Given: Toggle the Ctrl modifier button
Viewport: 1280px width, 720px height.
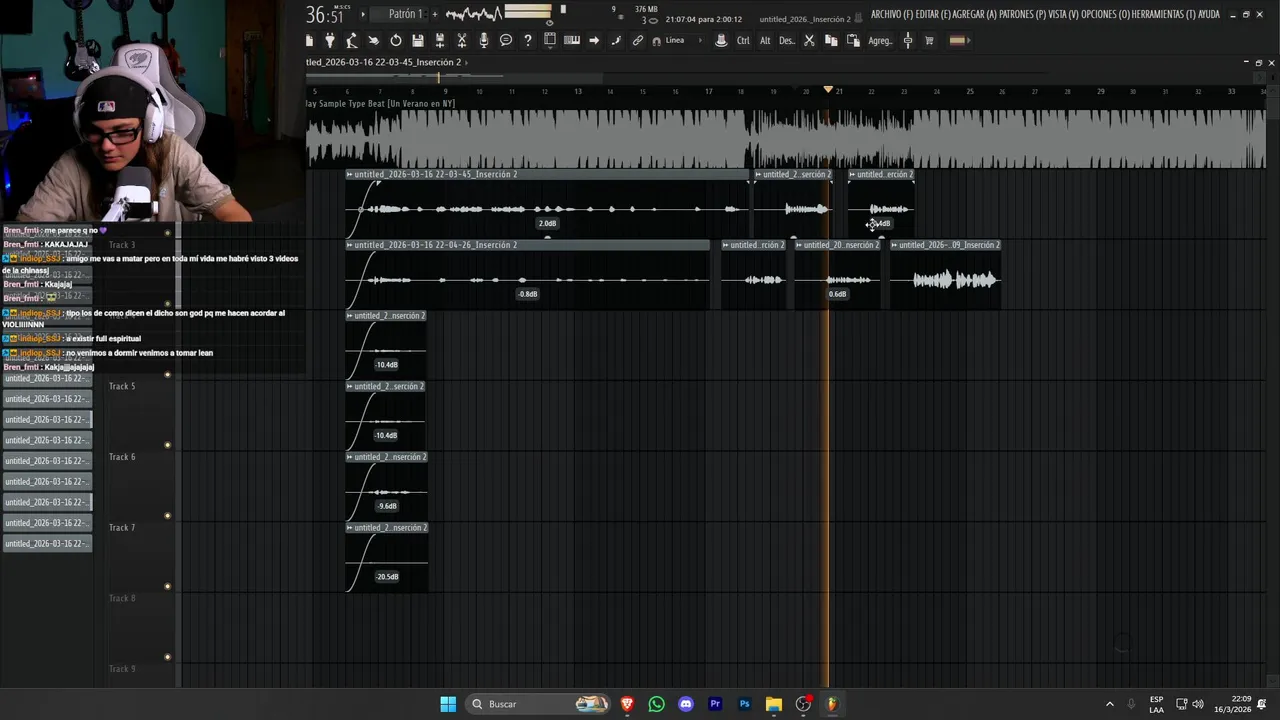Looking at the screenshot, I should 743,41.
